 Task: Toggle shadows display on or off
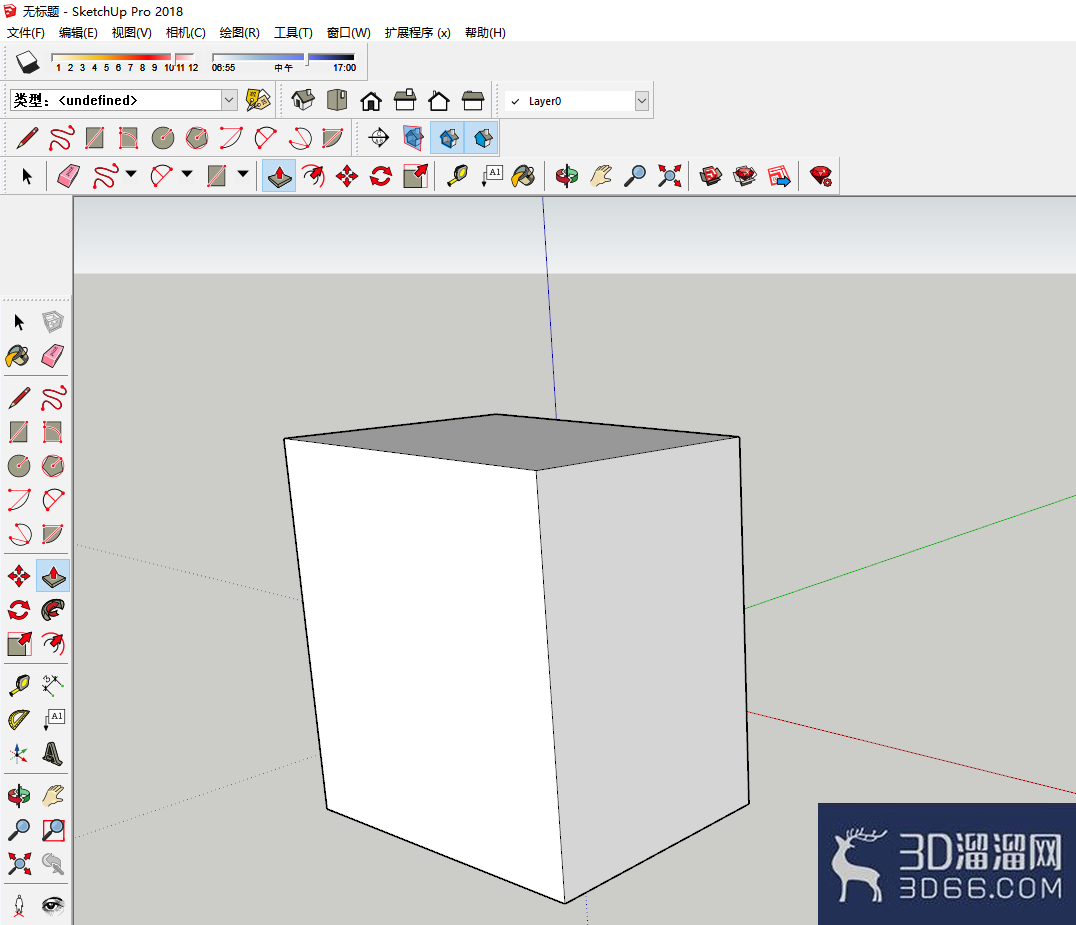point(27,62)
